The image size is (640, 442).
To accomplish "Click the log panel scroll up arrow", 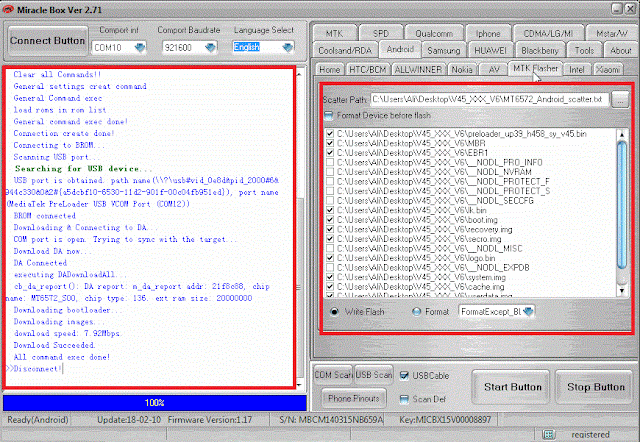I will 299,74.
